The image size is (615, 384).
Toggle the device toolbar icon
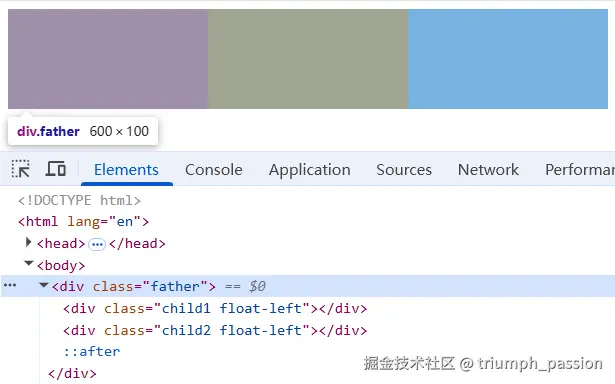point(55,169)
